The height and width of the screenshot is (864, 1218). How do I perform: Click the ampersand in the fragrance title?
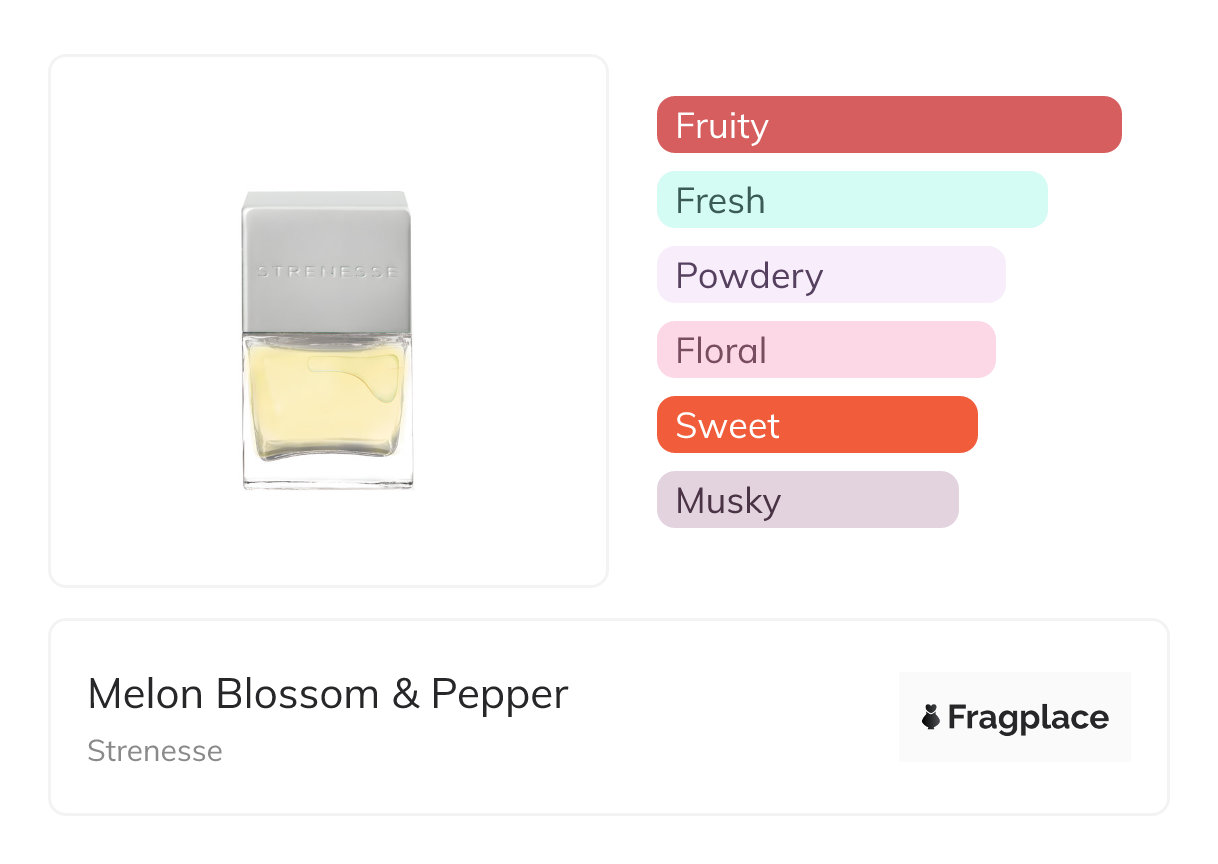[x=405, y=694]
